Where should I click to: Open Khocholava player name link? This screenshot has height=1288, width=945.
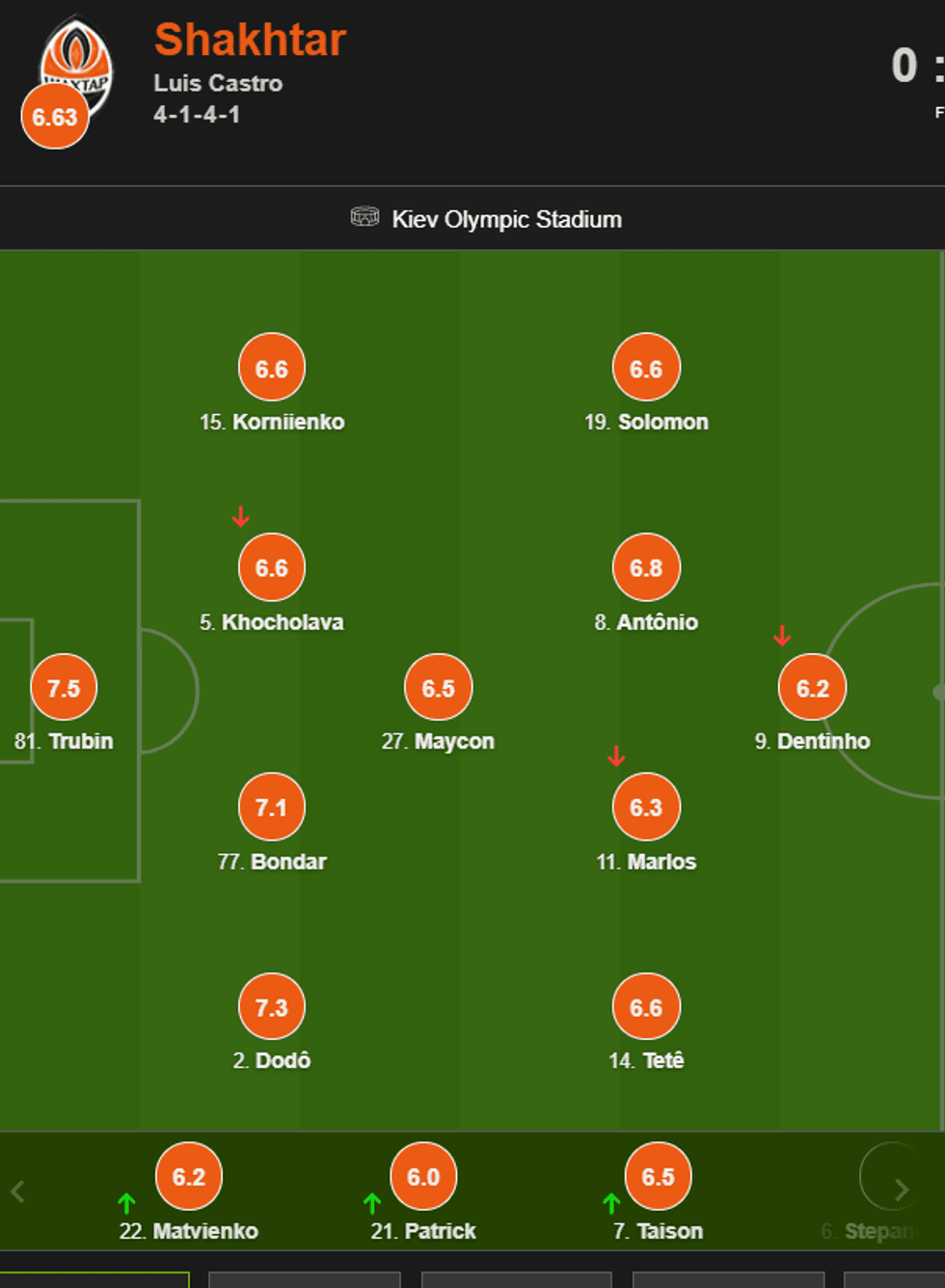(x=283, y=622)
